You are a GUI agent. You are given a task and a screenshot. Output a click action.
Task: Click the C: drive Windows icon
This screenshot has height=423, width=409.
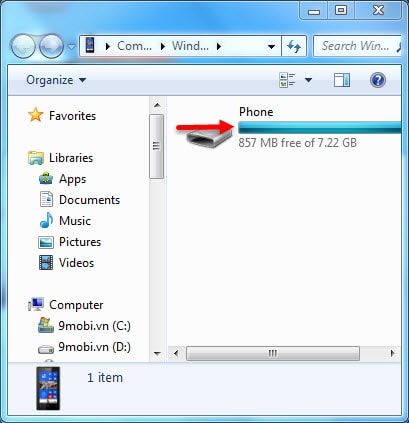coord(46,325)
